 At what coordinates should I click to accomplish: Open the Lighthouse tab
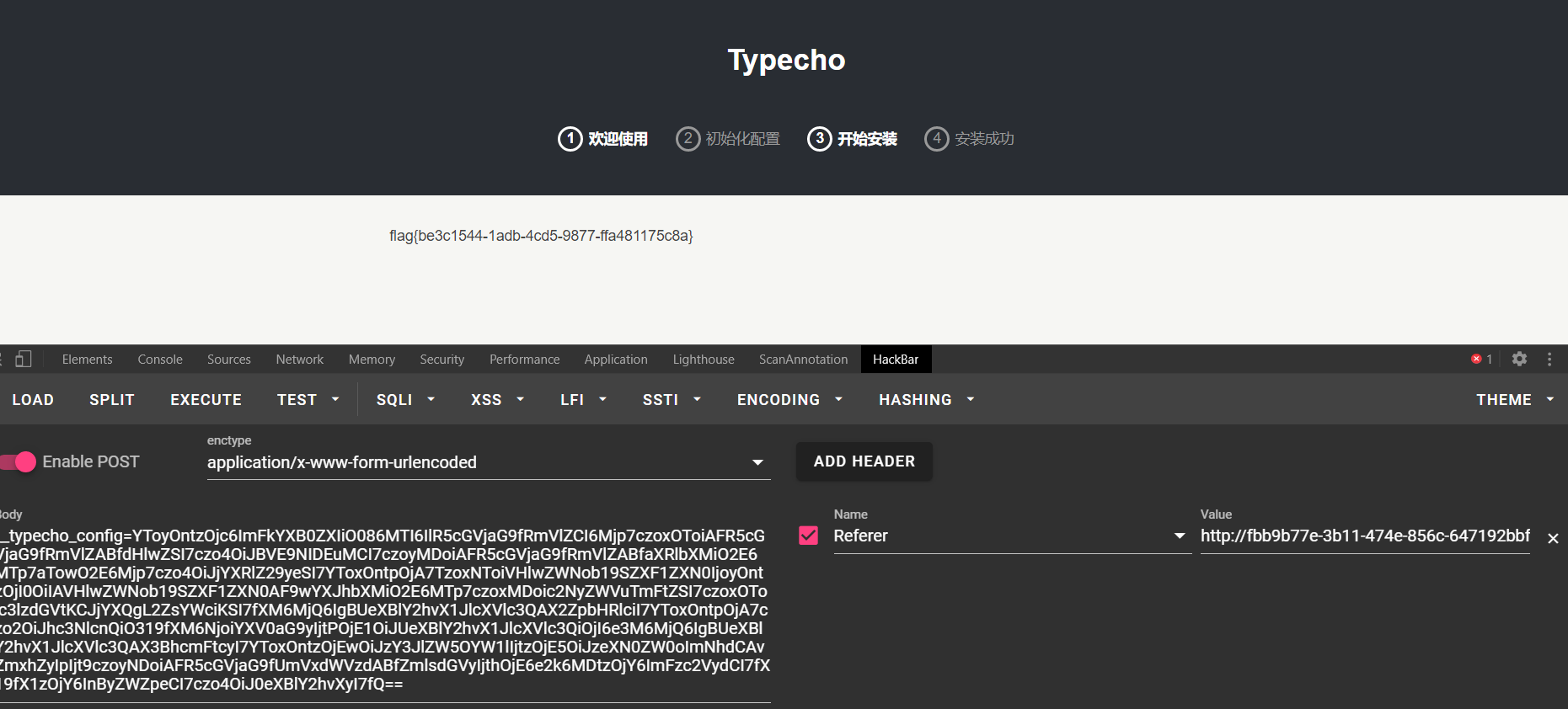(x=704, y=360)
